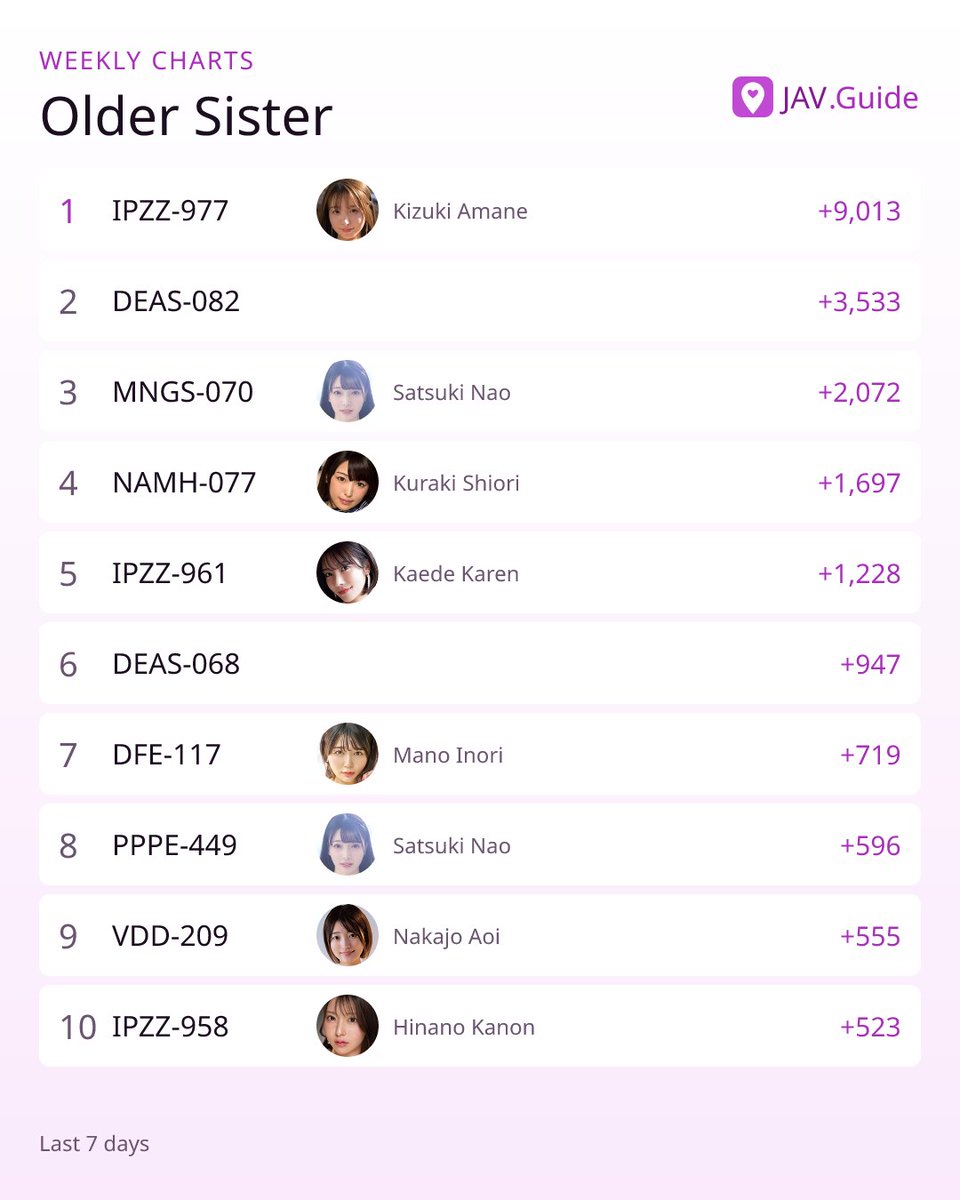This screenshot has height=1200, width=960.
Task: Click the +9,013 score value
Action: [859, 211]
